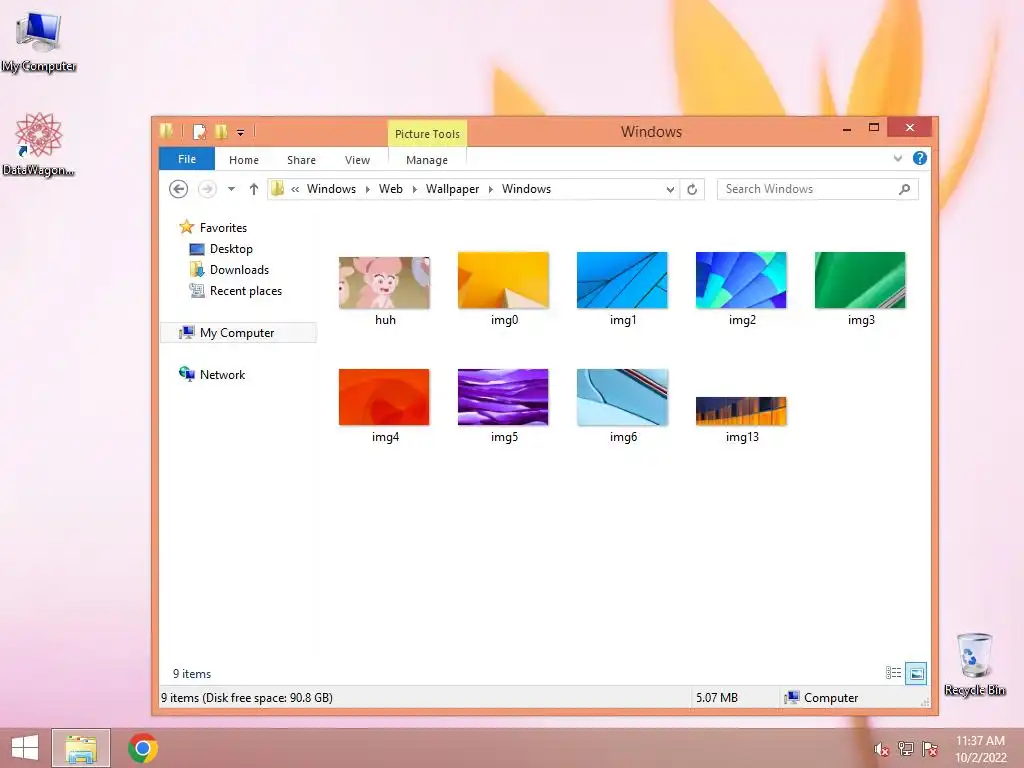Click the New folder quick access icon

pos(221,132)
